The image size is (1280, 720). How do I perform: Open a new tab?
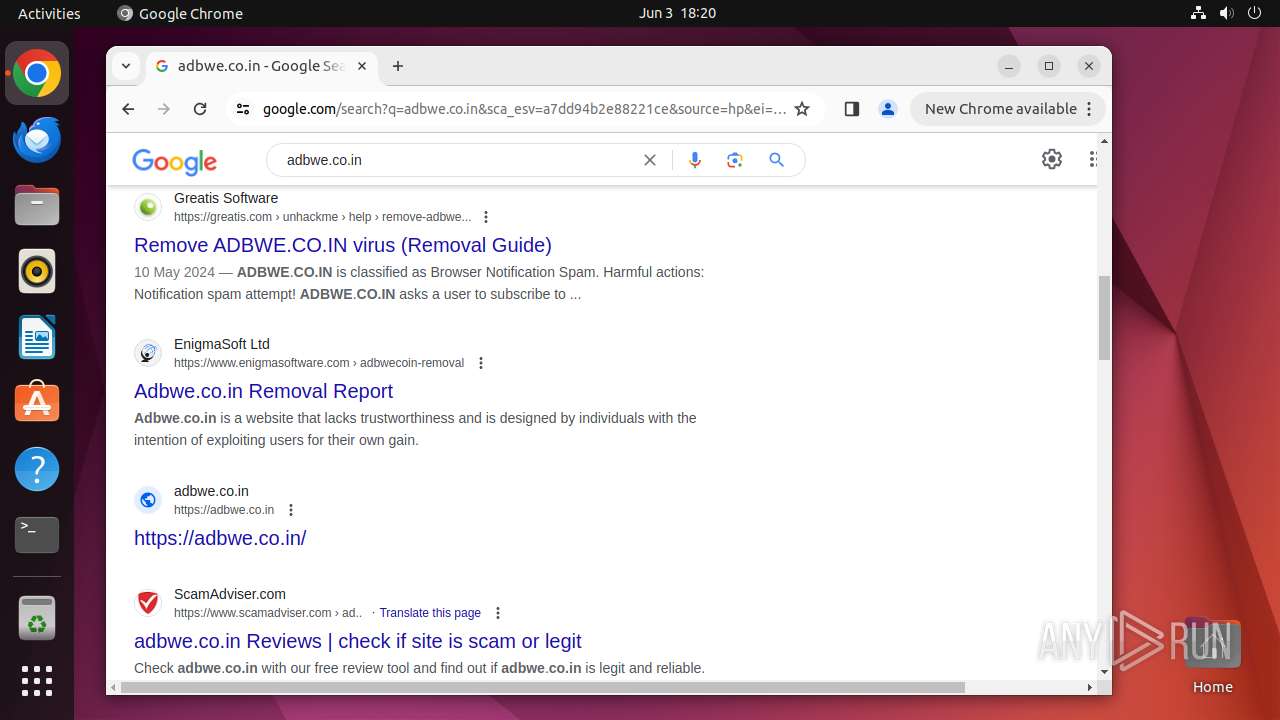click(398, 66)
